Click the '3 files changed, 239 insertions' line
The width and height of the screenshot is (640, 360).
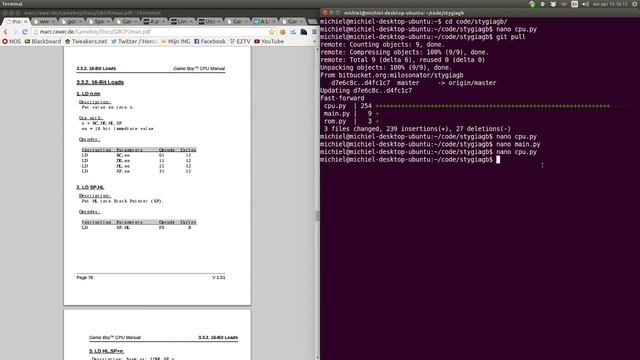pos(417,129)
